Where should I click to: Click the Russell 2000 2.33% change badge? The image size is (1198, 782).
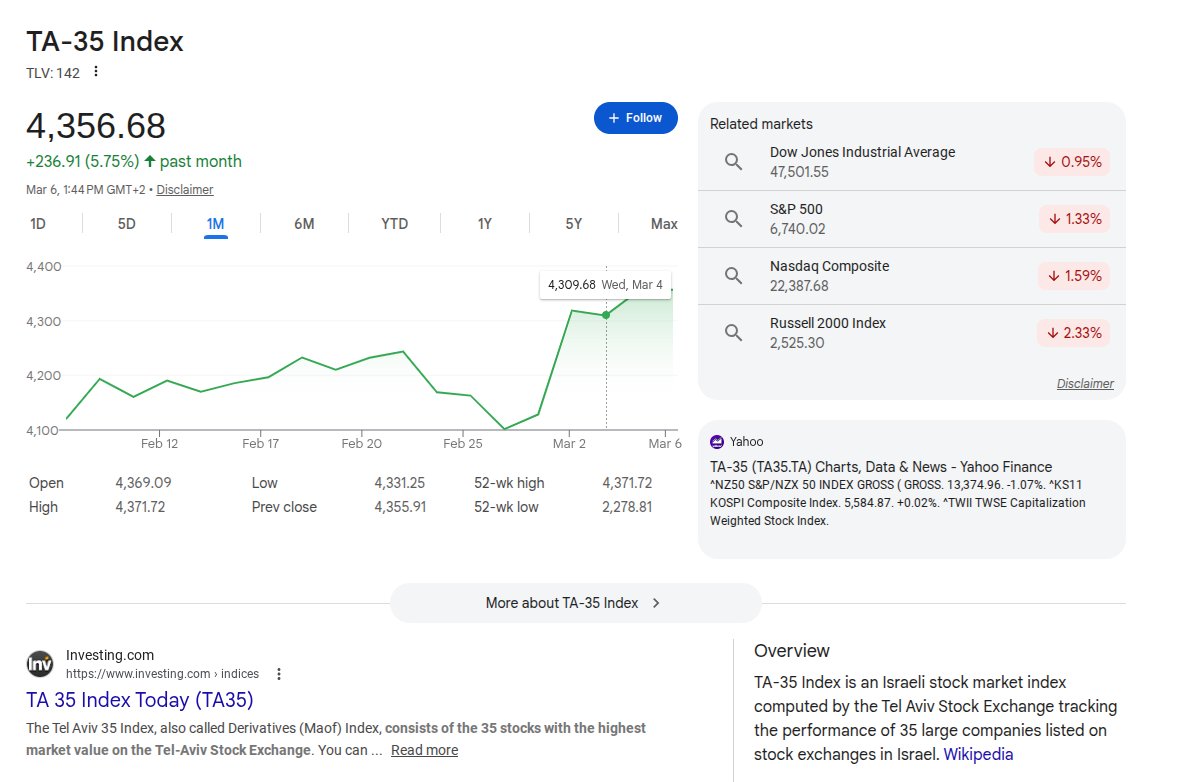[x=1073, y=333]
